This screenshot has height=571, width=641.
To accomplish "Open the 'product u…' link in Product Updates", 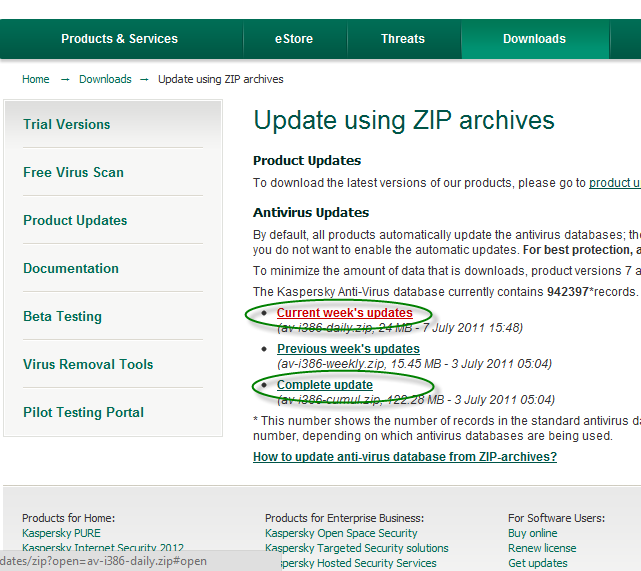I will click(x=614, y=183).
